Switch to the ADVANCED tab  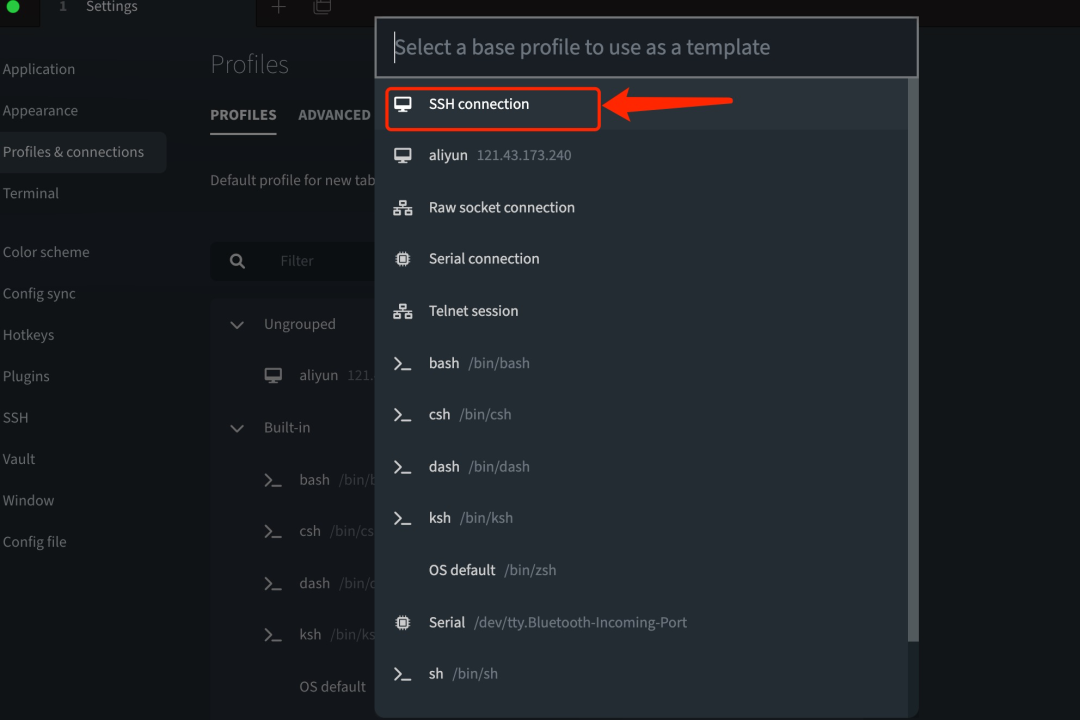pyautogui.click(x=334, y=115)
